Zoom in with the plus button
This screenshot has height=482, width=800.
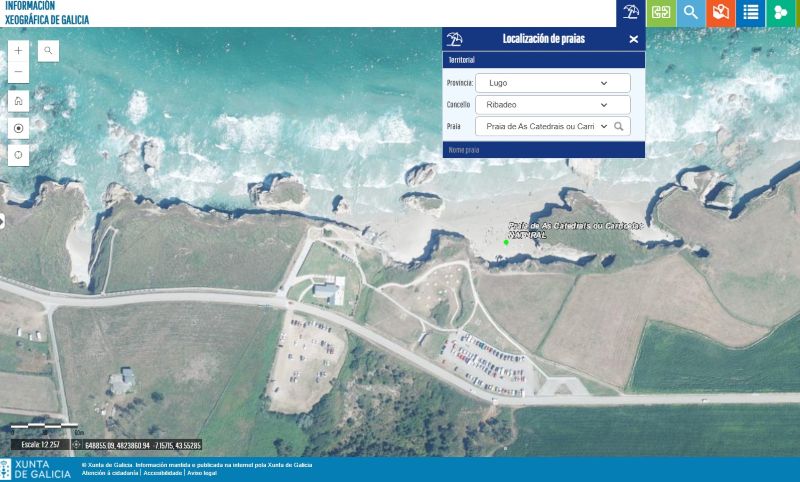[x=18, y=50]
